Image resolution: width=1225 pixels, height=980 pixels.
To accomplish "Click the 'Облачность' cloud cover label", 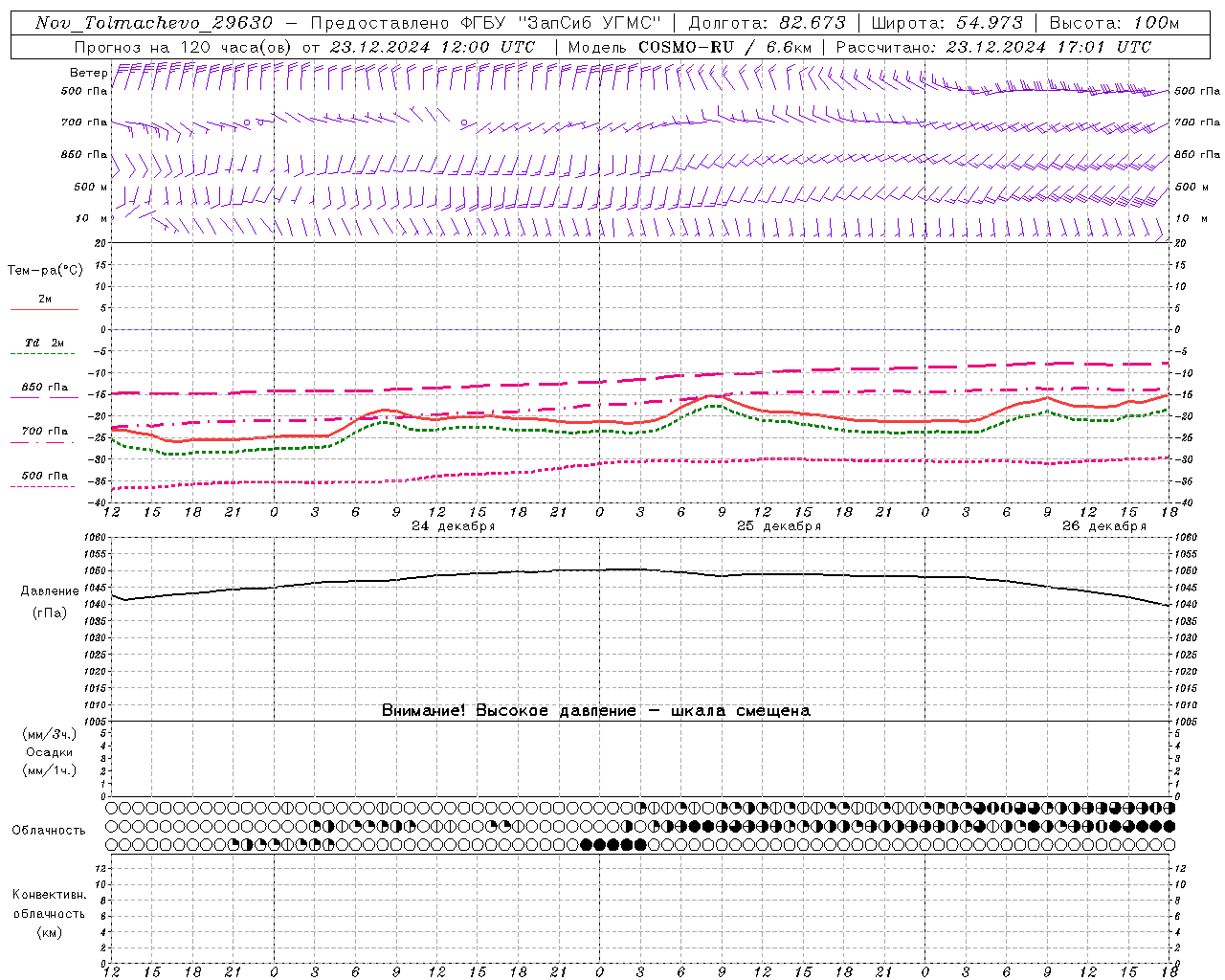I will click(49, 830).
